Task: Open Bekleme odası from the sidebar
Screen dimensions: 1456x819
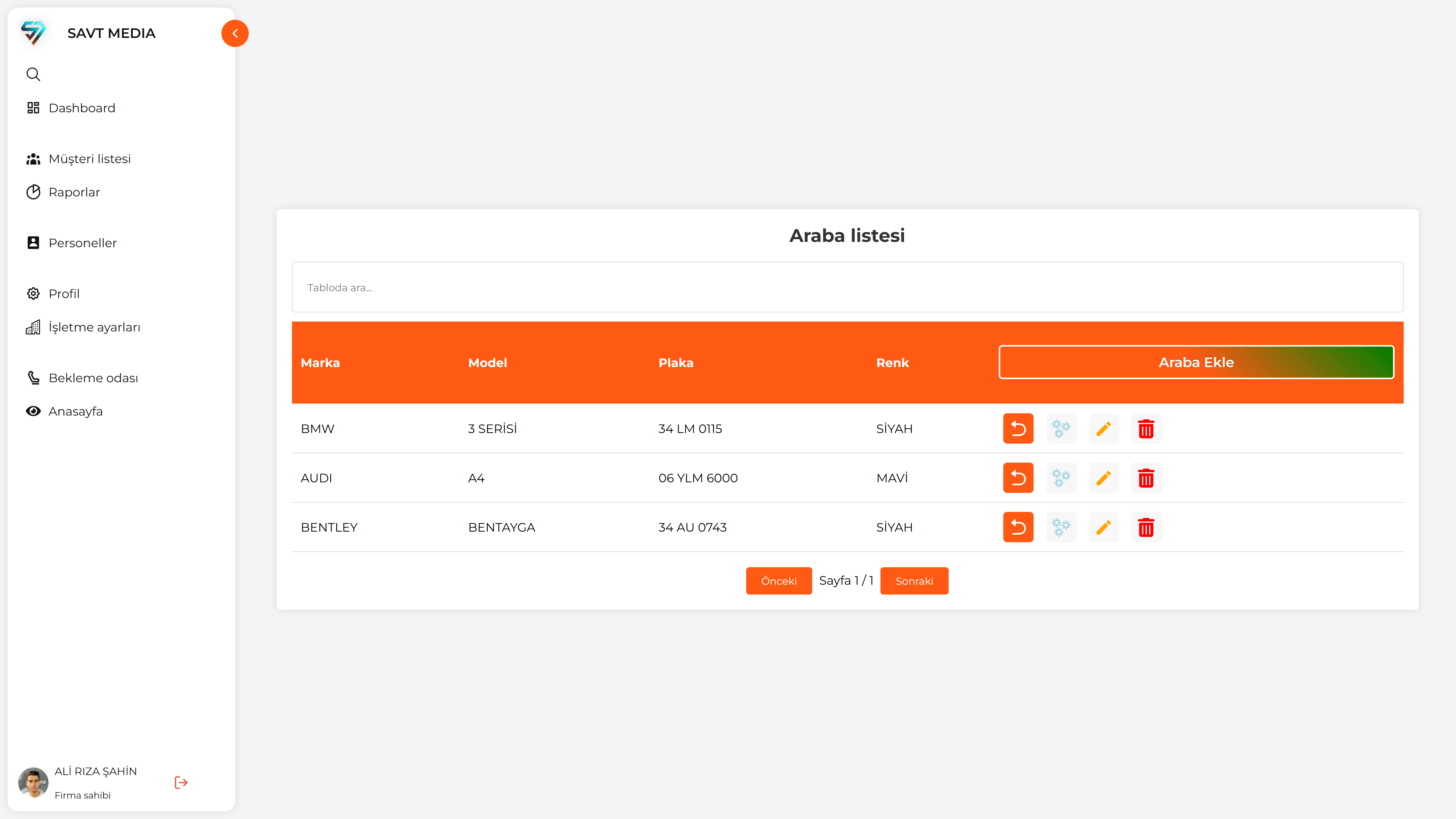Action: point(93,378)
